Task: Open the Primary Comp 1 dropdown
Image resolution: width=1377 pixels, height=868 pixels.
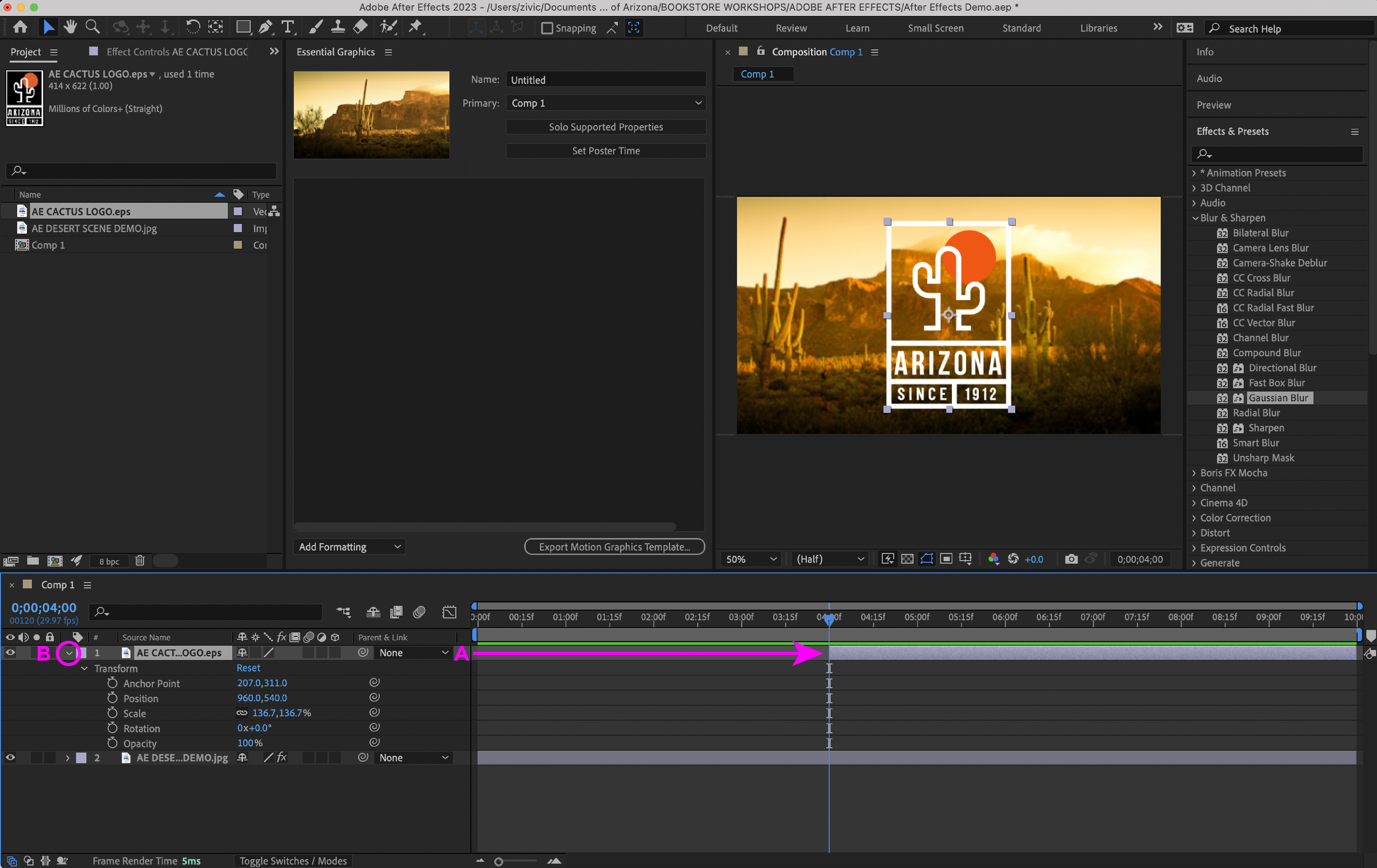Action: (606, 103)
